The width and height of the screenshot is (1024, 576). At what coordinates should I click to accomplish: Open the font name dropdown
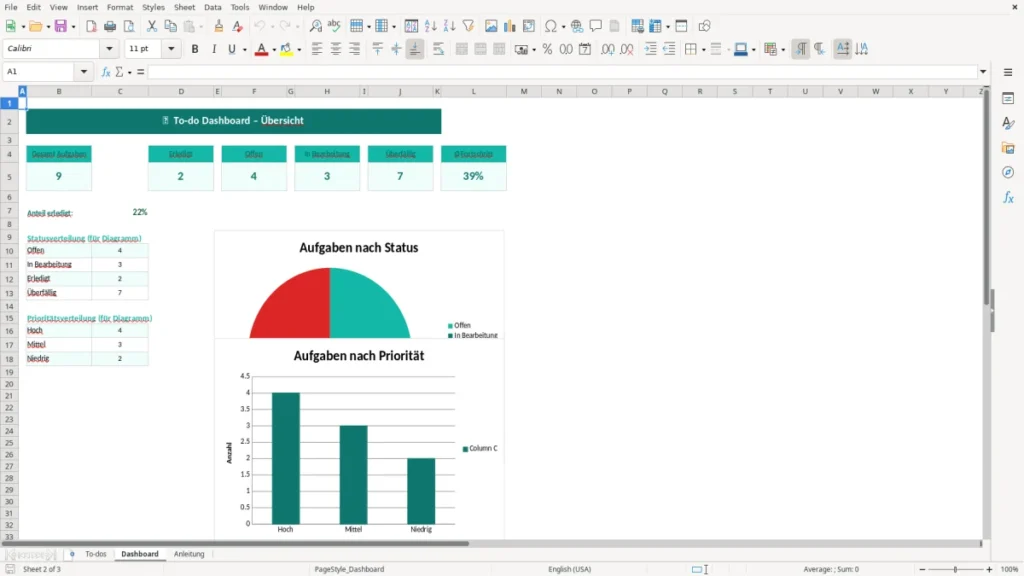coord(109,49)
